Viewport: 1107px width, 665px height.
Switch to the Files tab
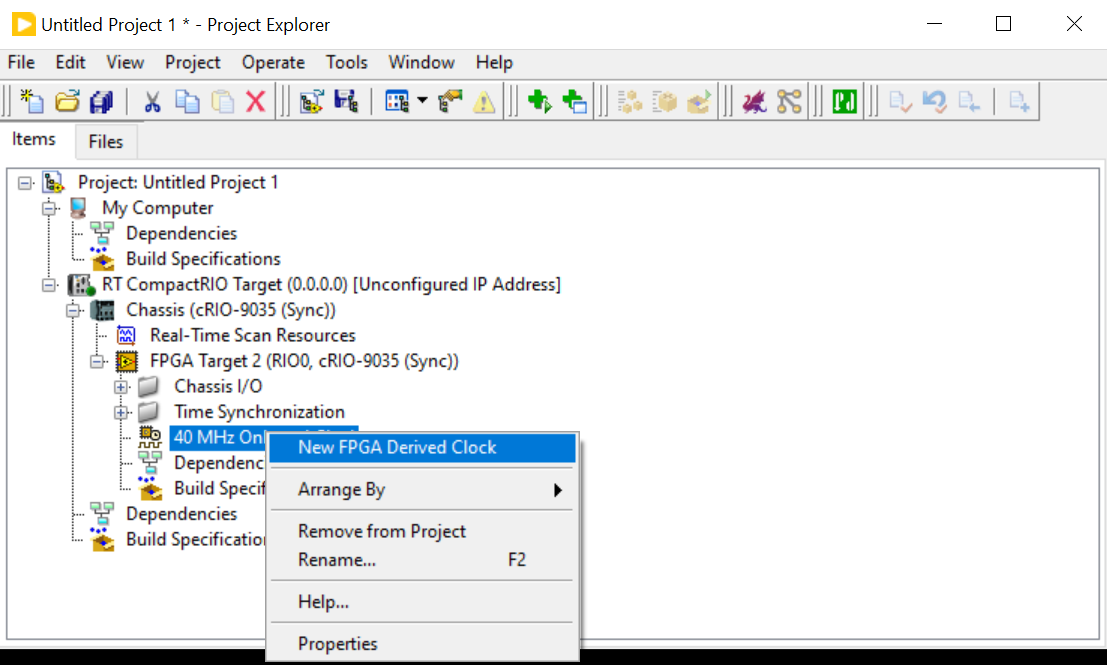[x=106, y=141]
